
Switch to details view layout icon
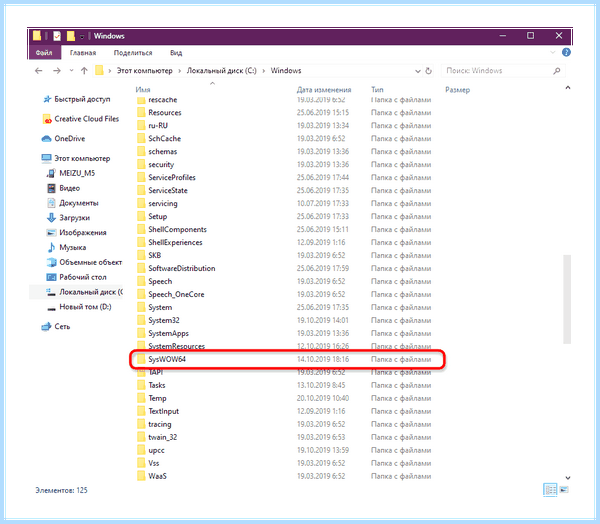point(550,490)
